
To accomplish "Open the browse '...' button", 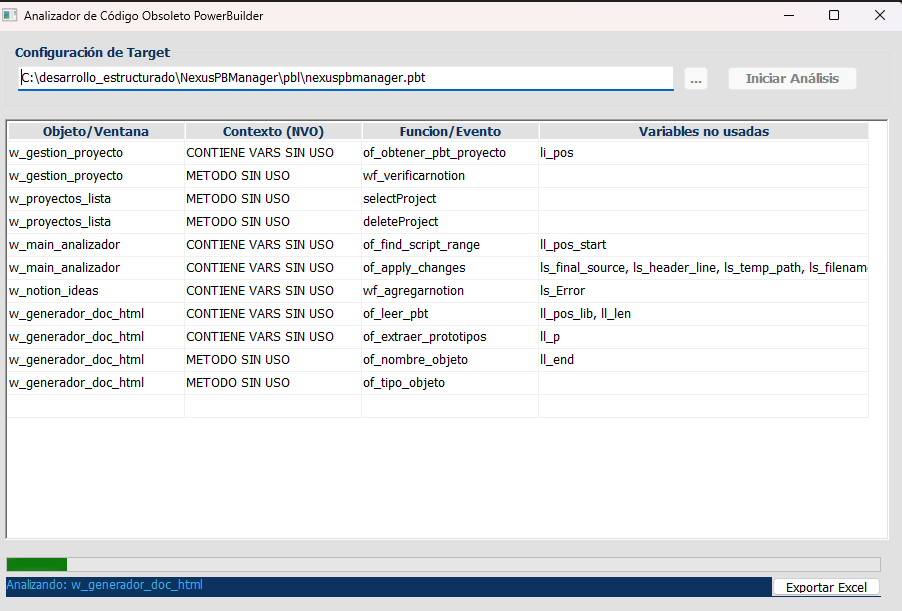I will 696,79.
